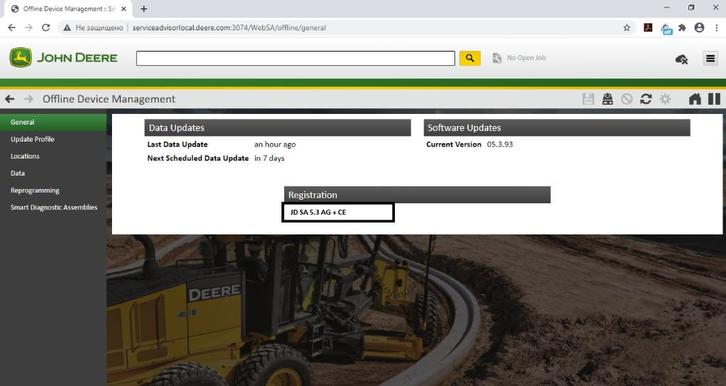Click the No Open Job icon
Viewport: 726px width, 386px height.
(496, 58)
